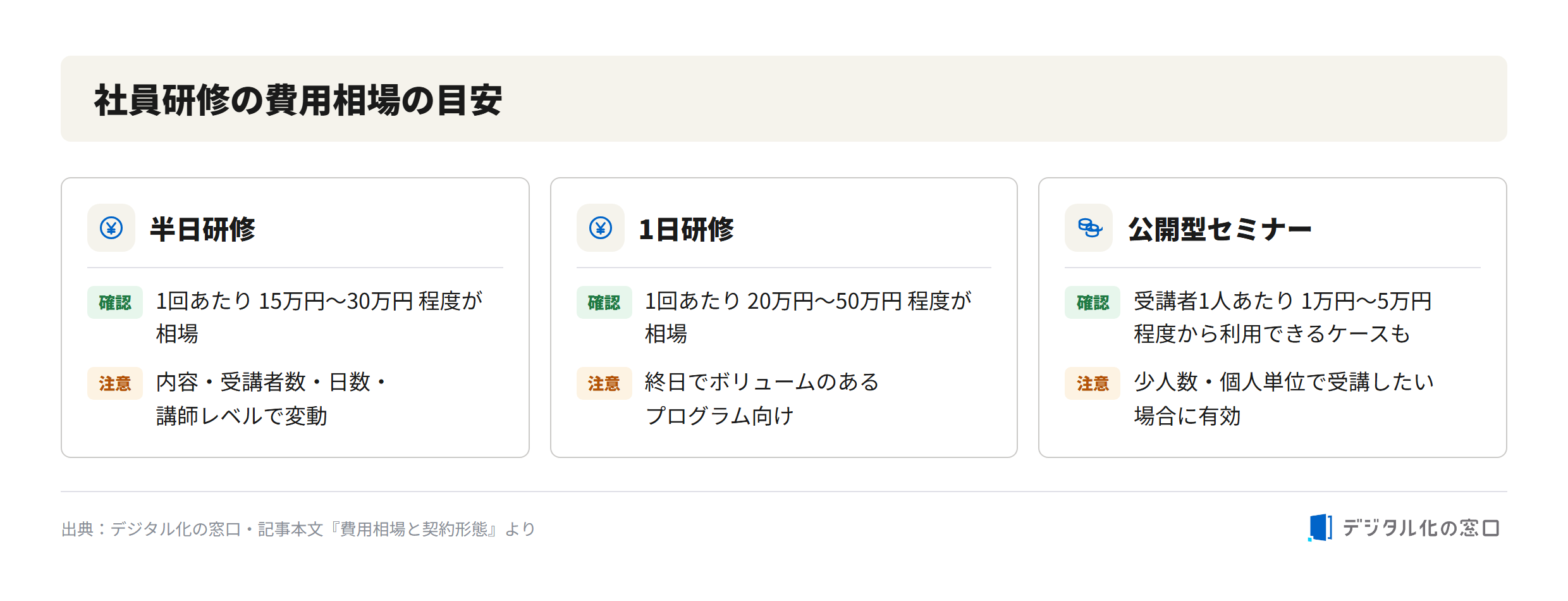Click the 半日研修 card heading
The height and width of the screenshot is (601, 1568).
point(202,229)
